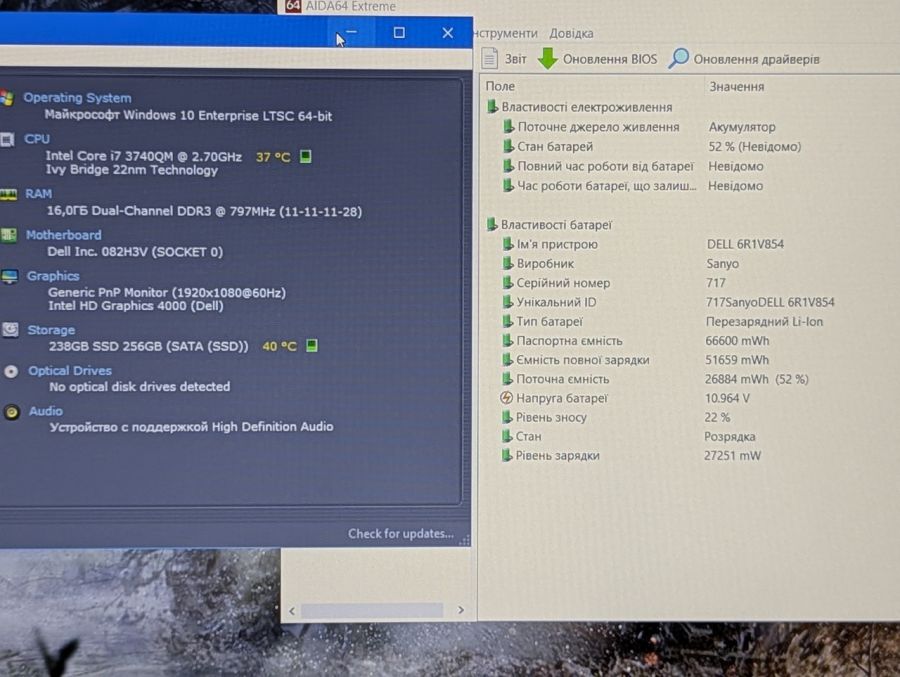This screenshot has width=900, height=677.
Task: Click the magnifier Оновлення драйверів icon
Action: [x=678, y=58]
